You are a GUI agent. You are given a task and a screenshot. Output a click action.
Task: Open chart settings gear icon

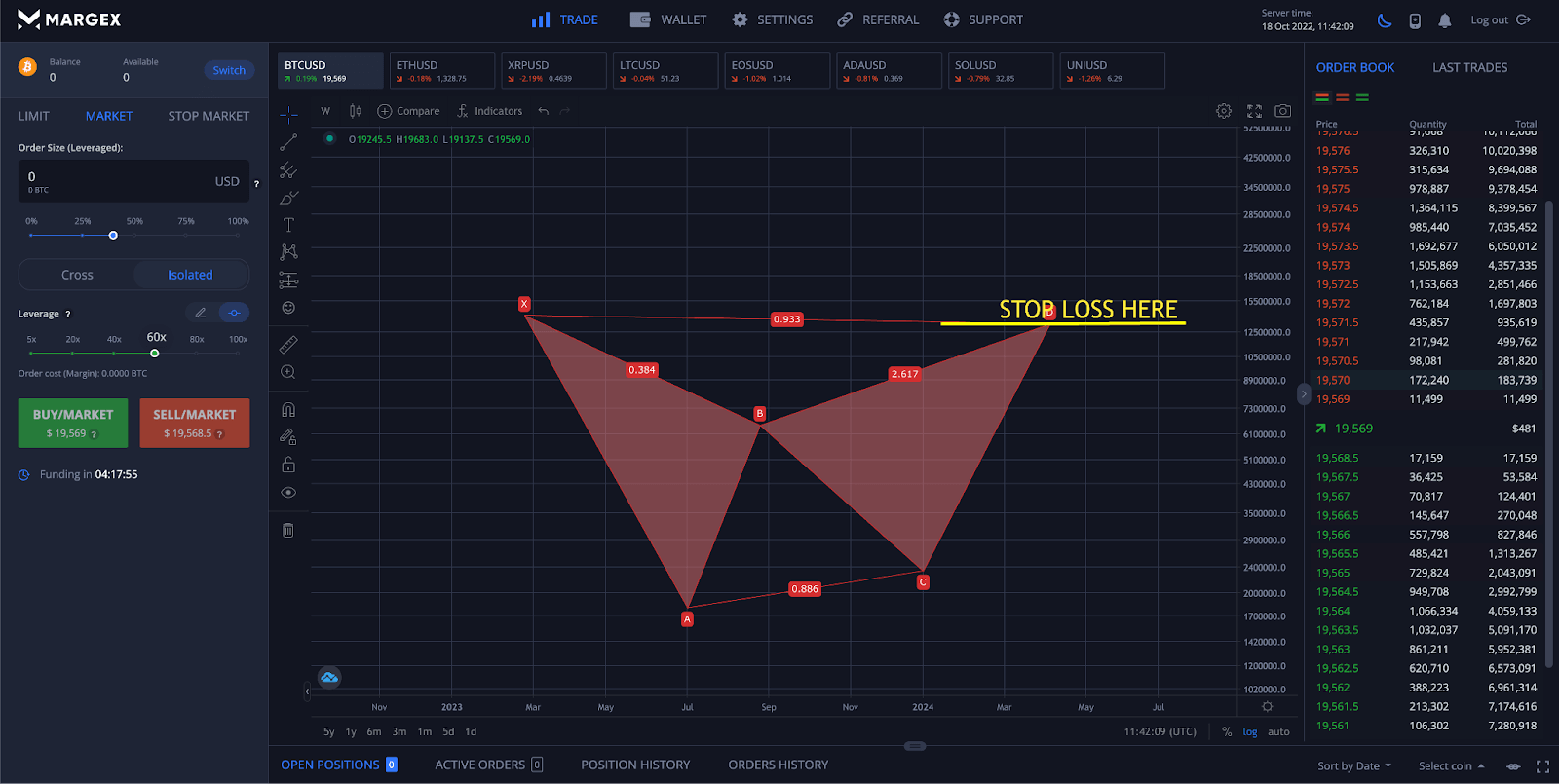1224,111
